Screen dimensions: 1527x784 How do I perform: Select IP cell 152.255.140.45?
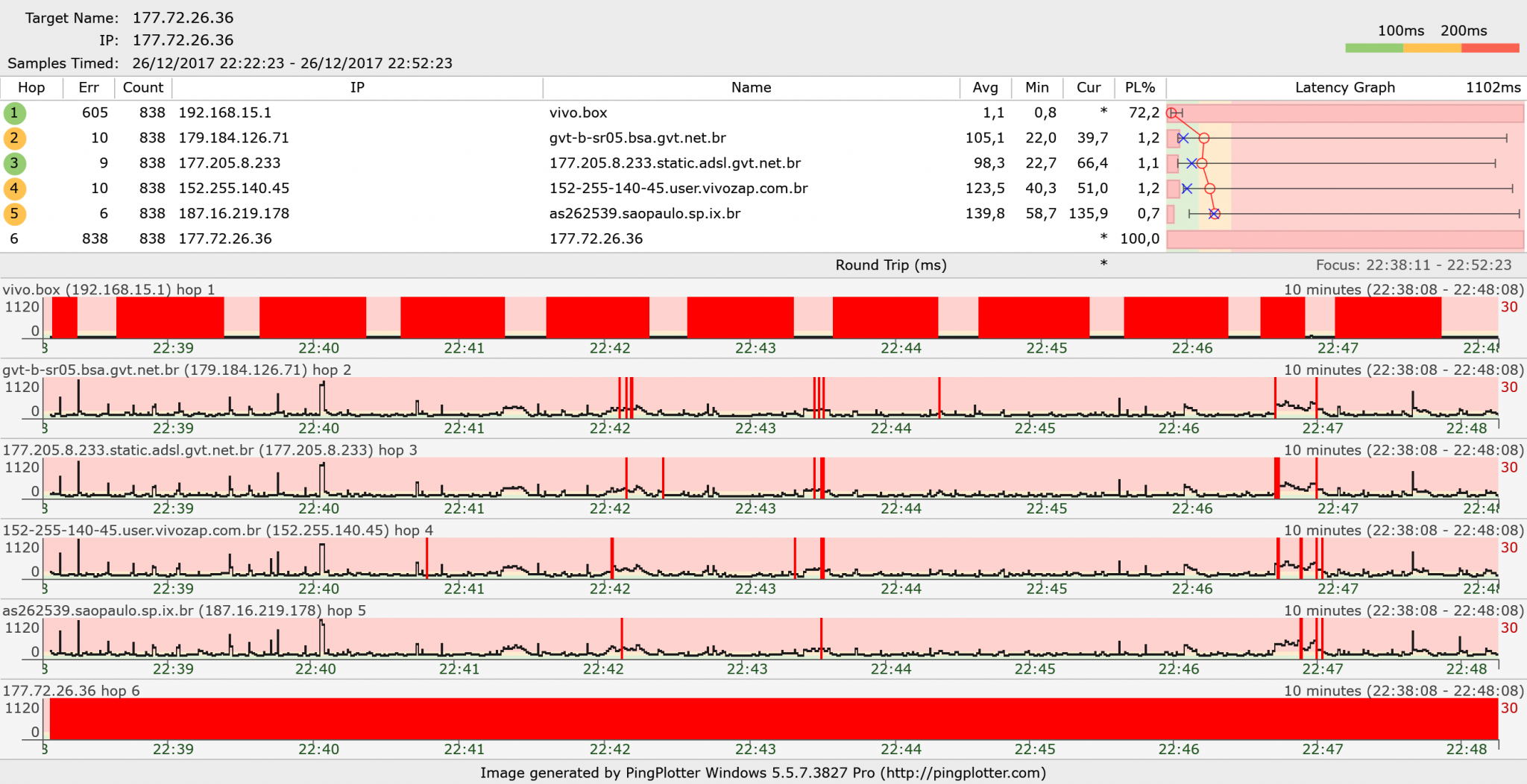click(x=234, y=189)
